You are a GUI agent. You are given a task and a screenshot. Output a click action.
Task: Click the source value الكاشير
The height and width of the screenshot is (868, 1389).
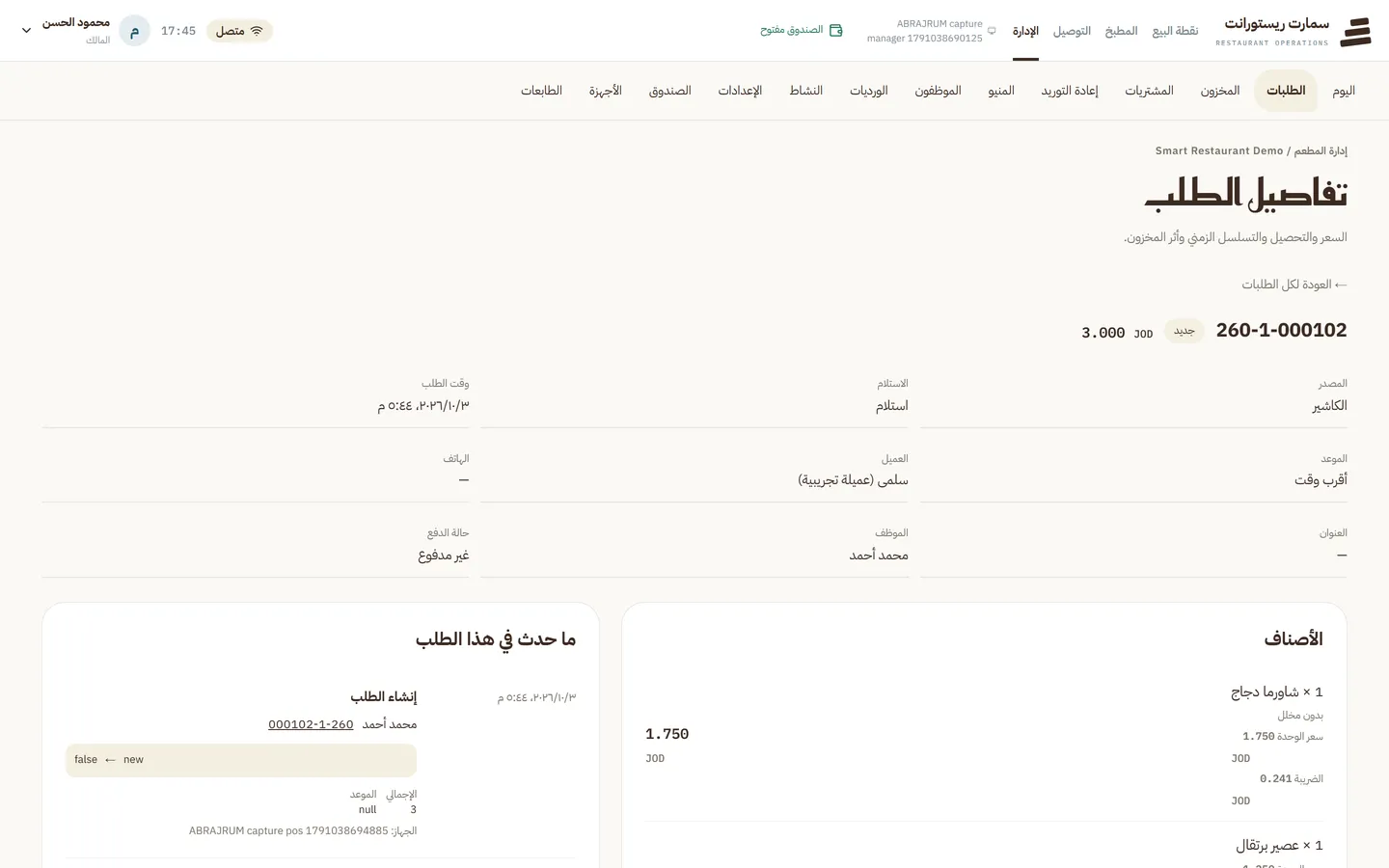tap(1329, 406)
